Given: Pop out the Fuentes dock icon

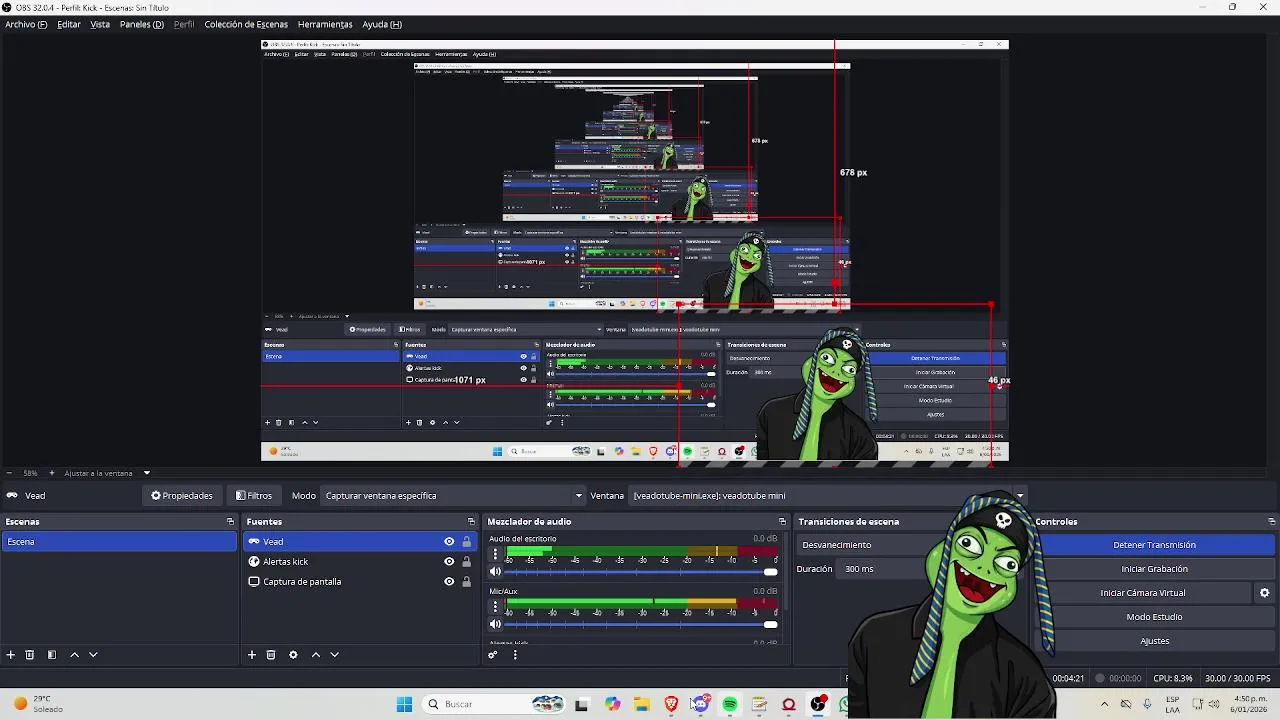Looking at the screenshot, I should coord(471,522).
